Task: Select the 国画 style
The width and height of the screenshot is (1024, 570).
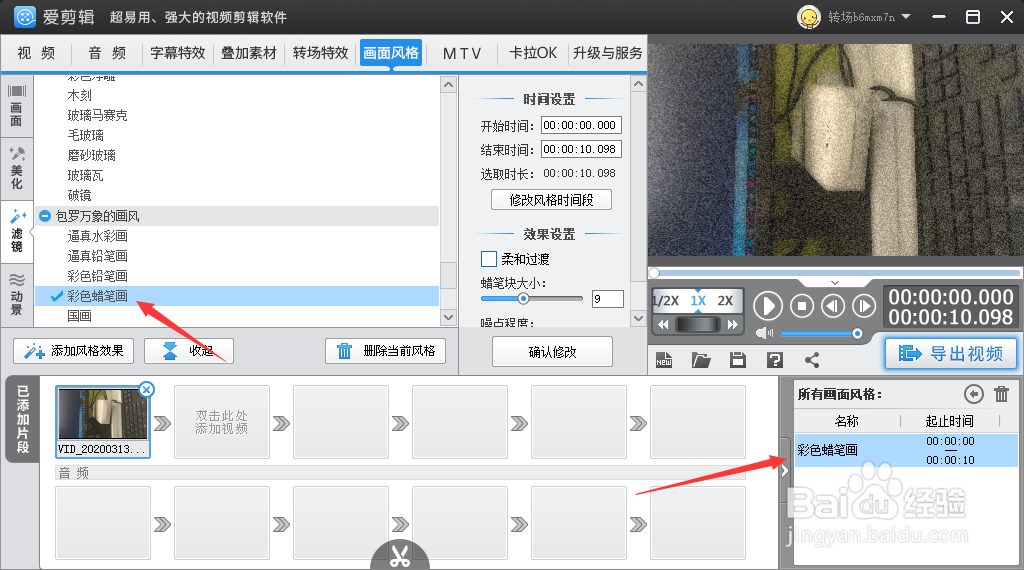Action: [80, 316]
